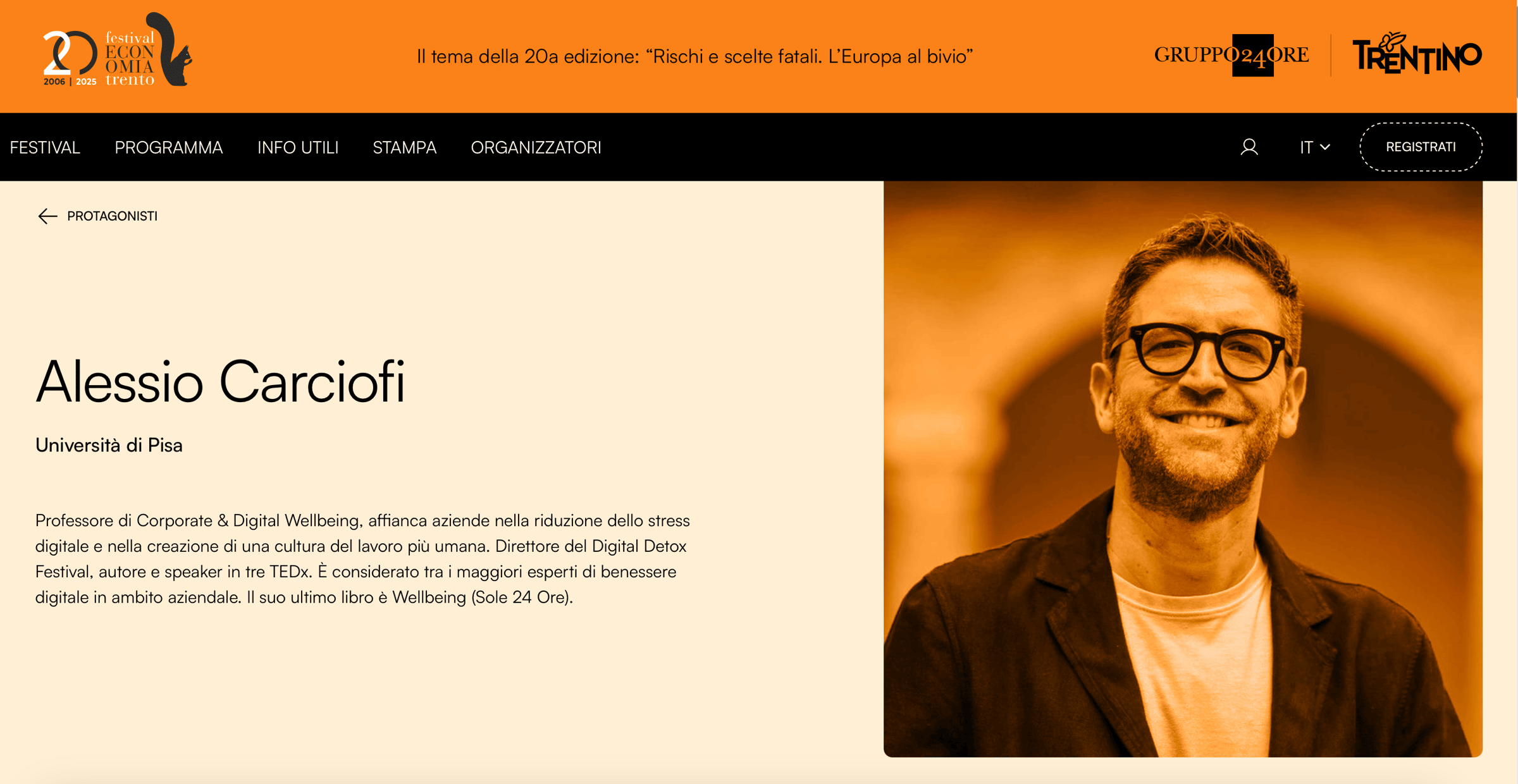Click the Festival Economia Trento logo
The height and width of the screenshot is (784, 1518).
[118, 50]
